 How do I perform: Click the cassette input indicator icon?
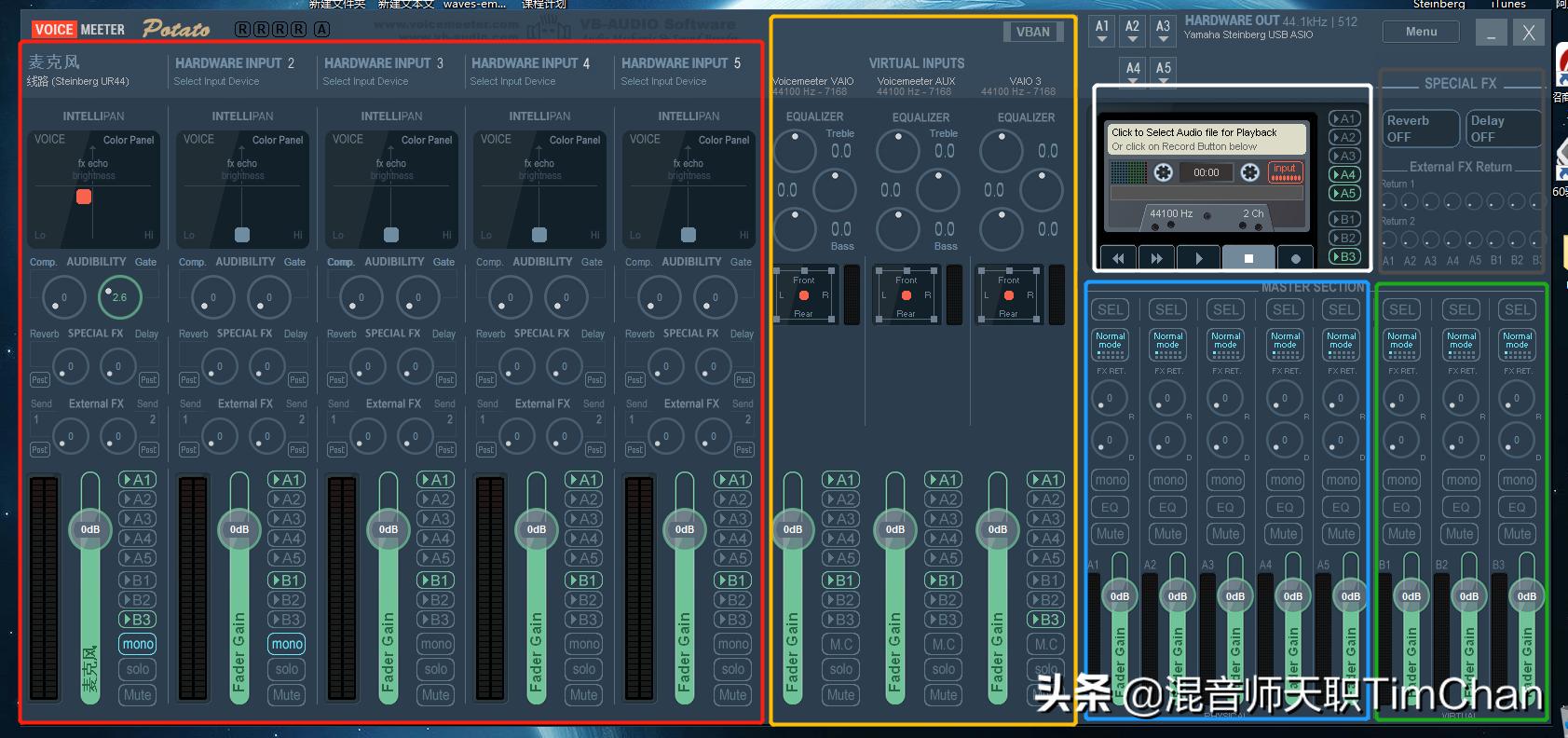[1285, 172]
